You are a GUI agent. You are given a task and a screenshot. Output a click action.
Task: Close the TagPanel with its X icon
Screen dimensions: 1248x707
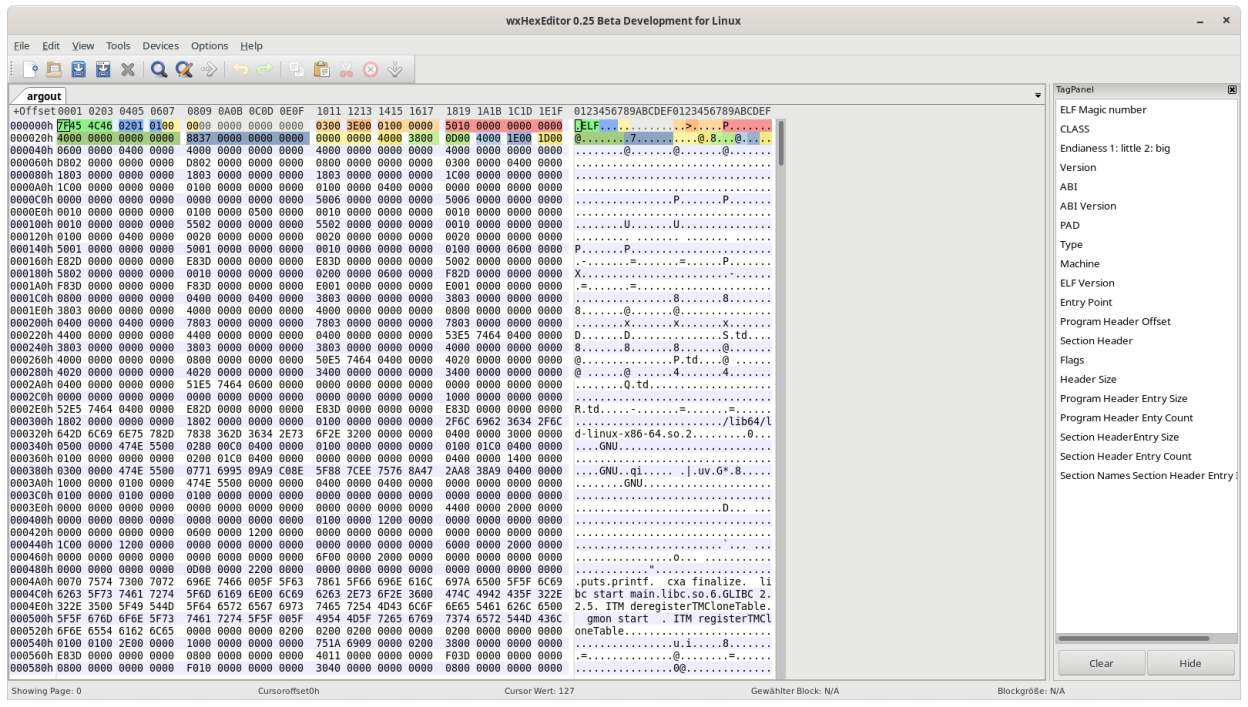pos(1231,90)
